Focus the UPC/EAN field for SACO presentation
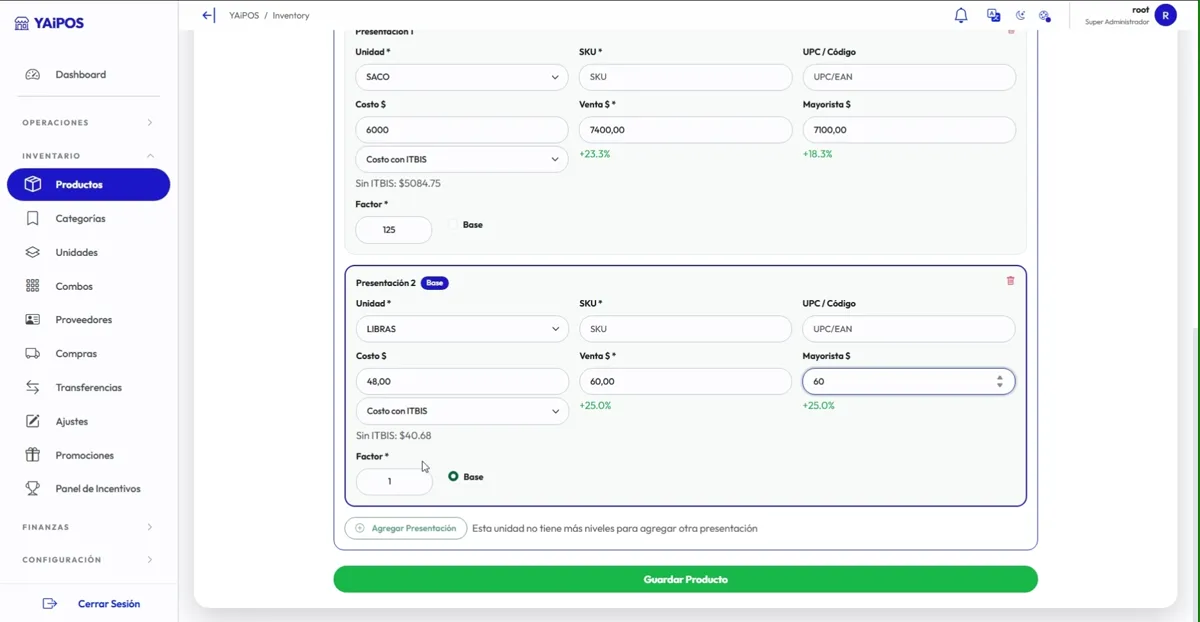Screen dimensions: 1200x622 coord(909,77)
